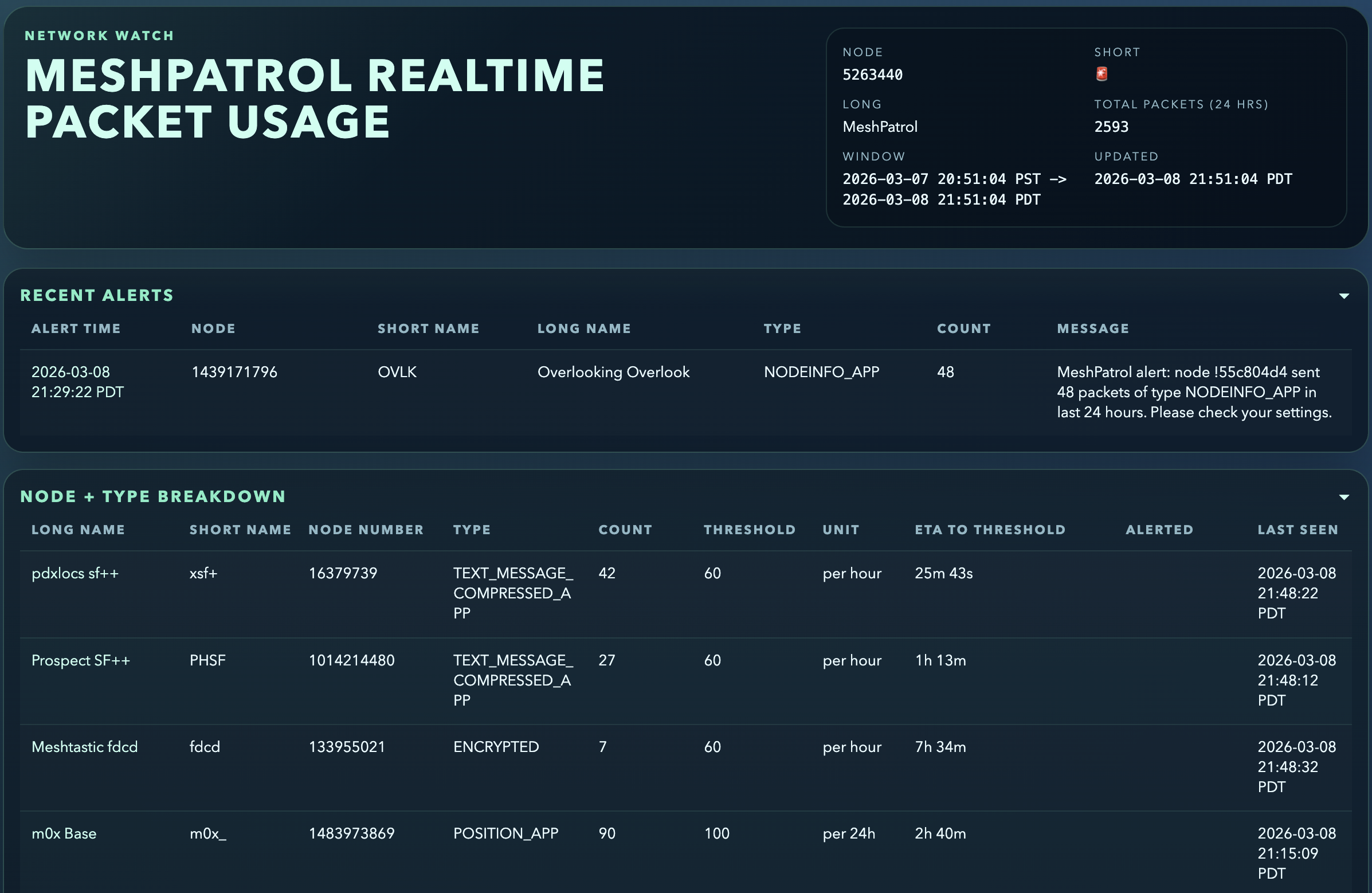Select the node ID 5263440 in the header card

tap(873, 75)
